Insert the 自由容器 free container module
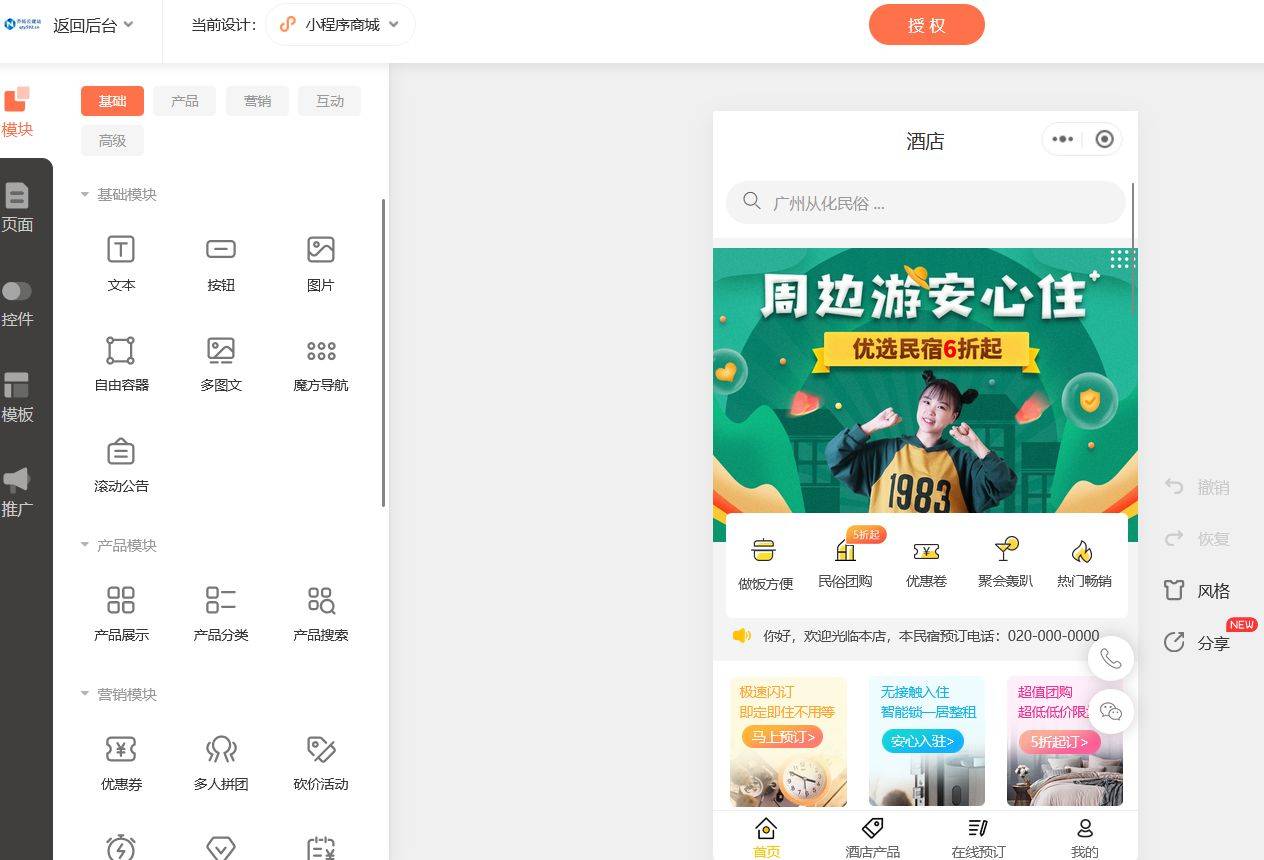 pyautogui.click(x=121, y=363)
